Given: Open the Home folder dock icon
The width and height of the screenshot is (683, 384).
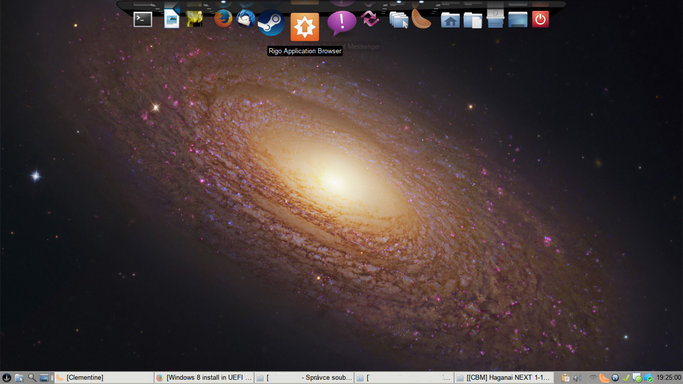Looking at the screenshot, I should tap(450, 20).
